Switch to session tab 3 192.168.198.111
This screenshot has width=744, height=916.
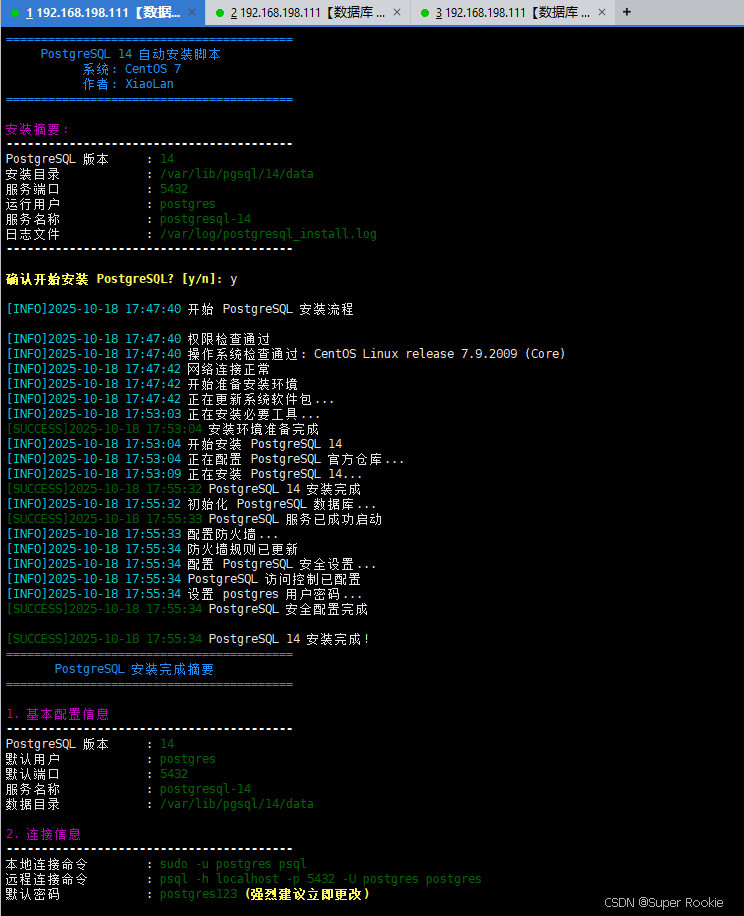[512, 12]
